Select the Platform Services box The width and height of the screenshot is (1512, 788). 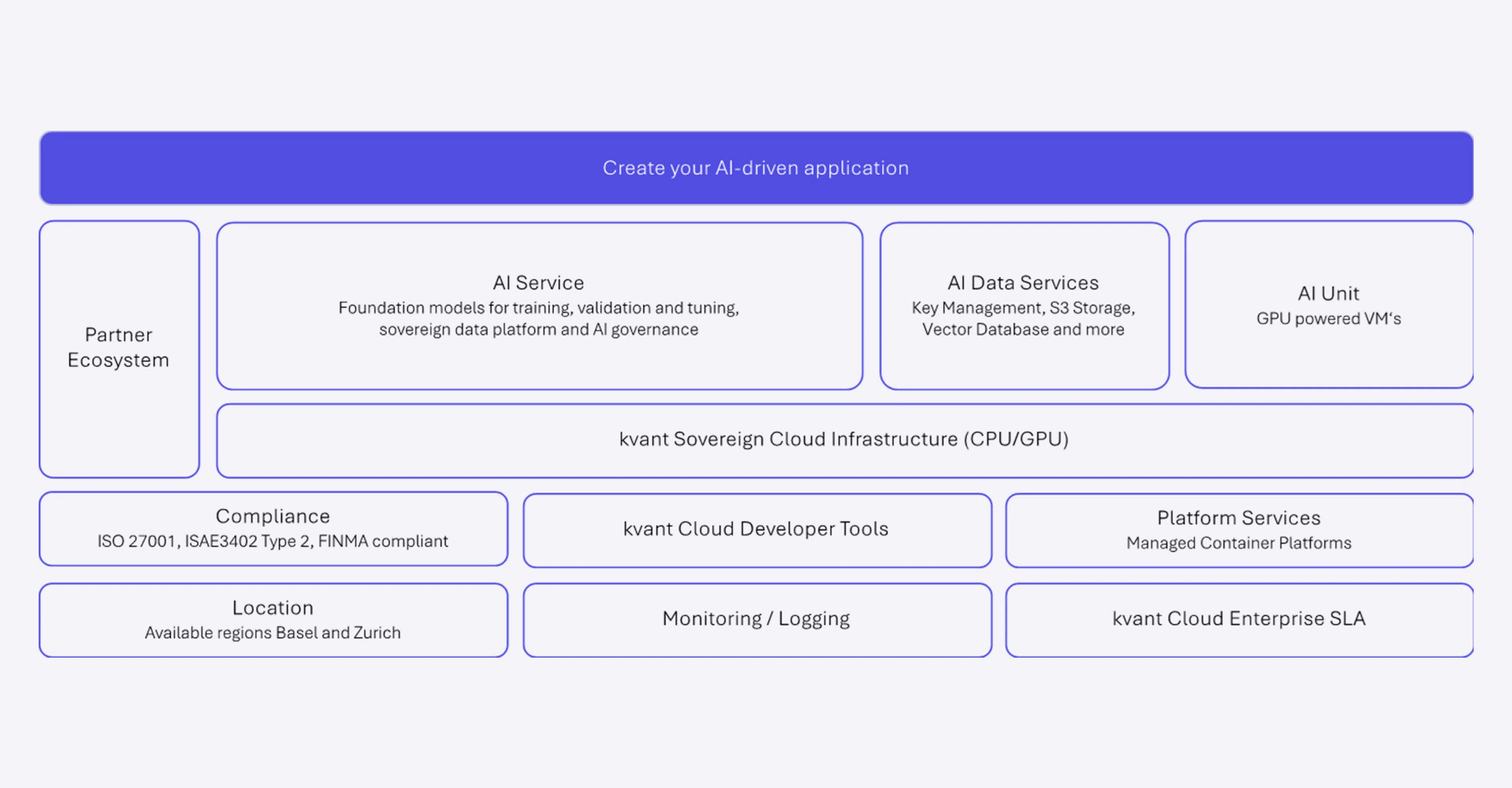point(1239,530)
